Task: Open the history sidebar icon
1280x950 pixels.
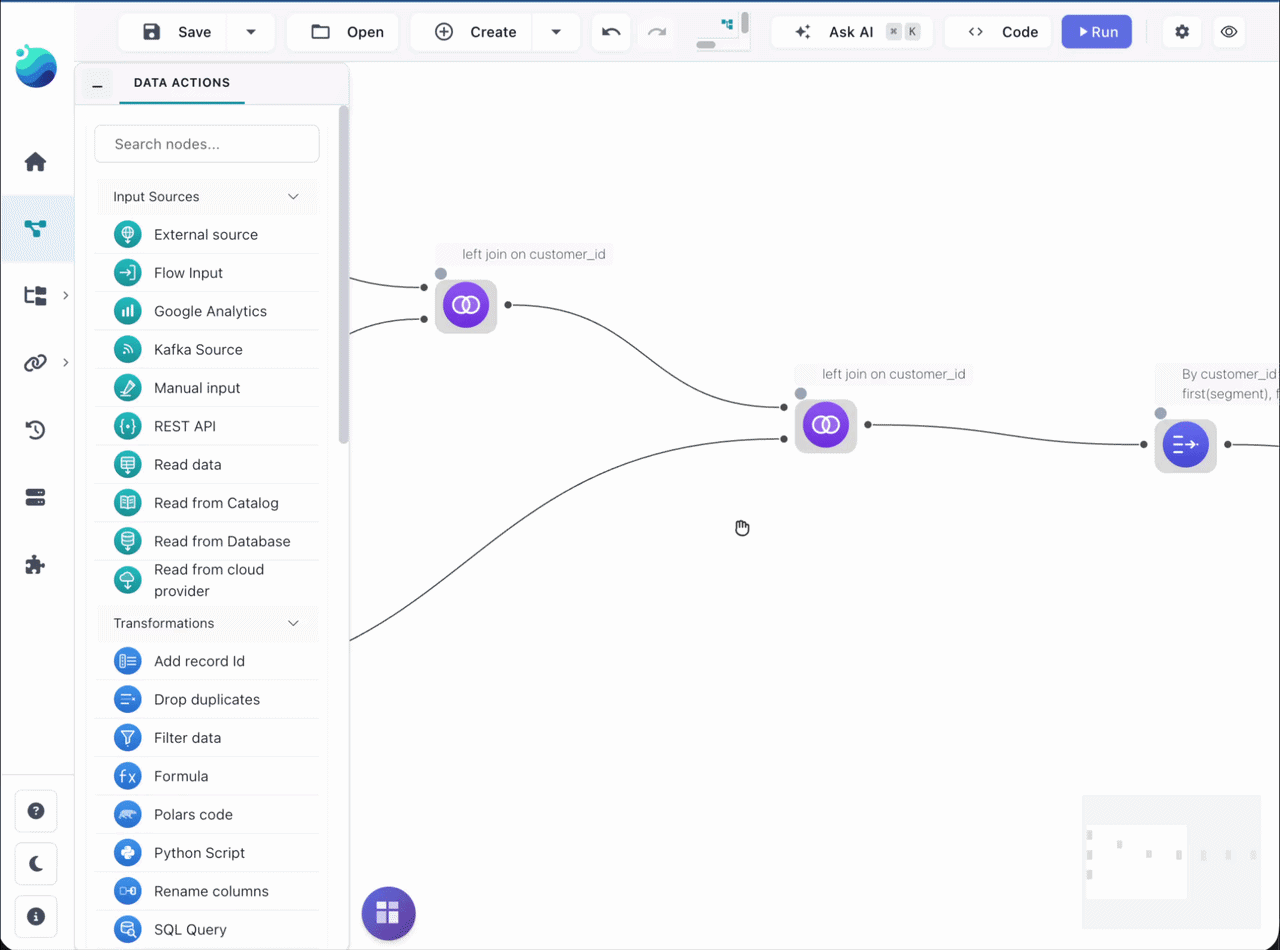Action: click(x=36, y=430)
